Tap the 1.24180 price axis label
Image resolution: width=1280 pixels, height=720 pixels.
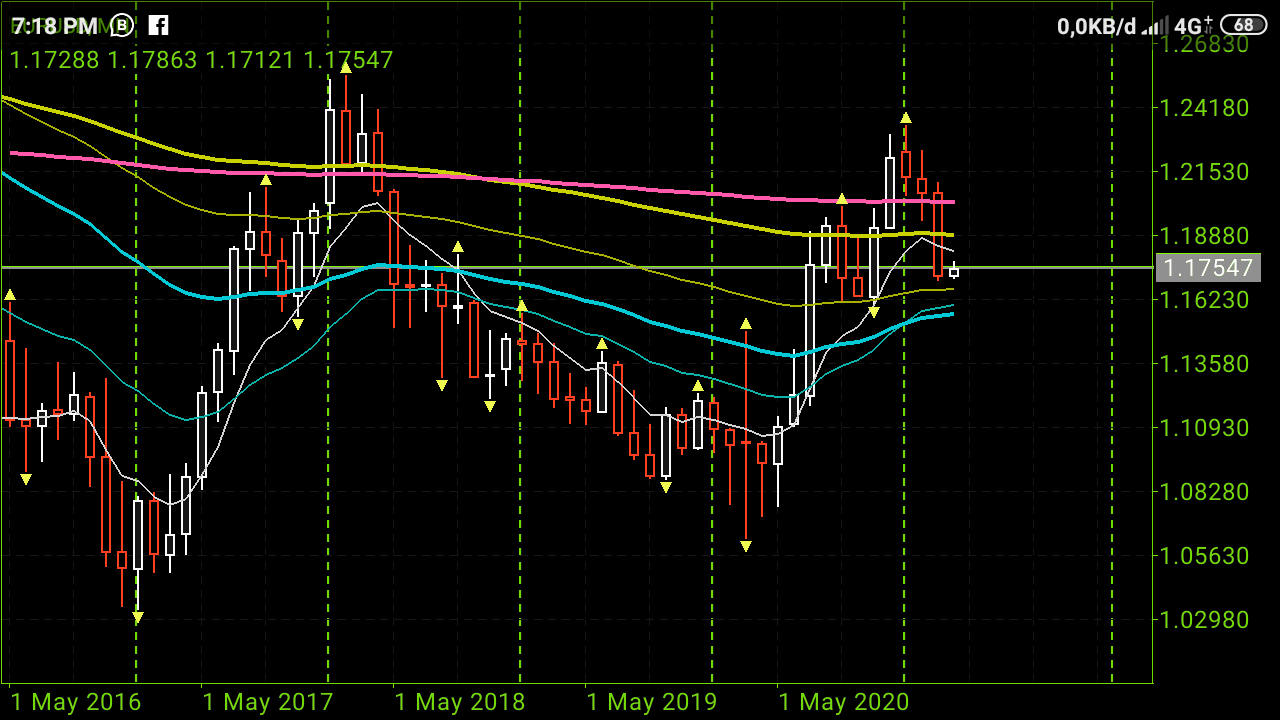click(x=1205, y=108)
